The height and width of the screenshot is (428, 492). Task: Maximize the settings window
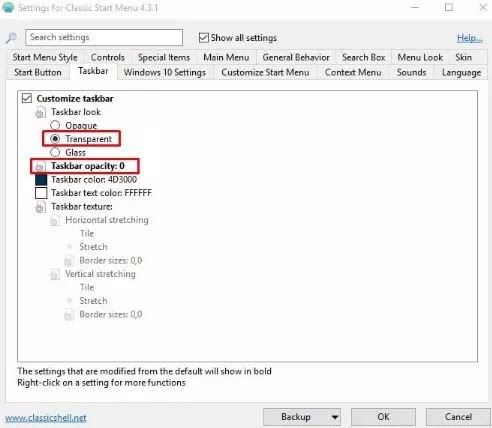coord(449,7)
